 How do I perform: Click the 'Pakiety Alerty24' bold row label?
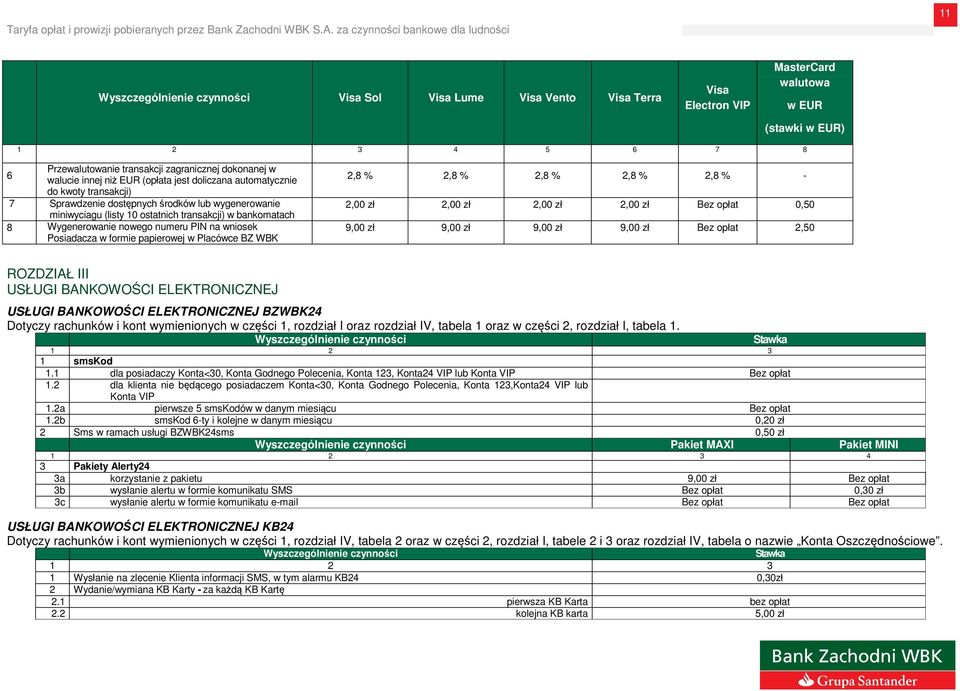111,466
